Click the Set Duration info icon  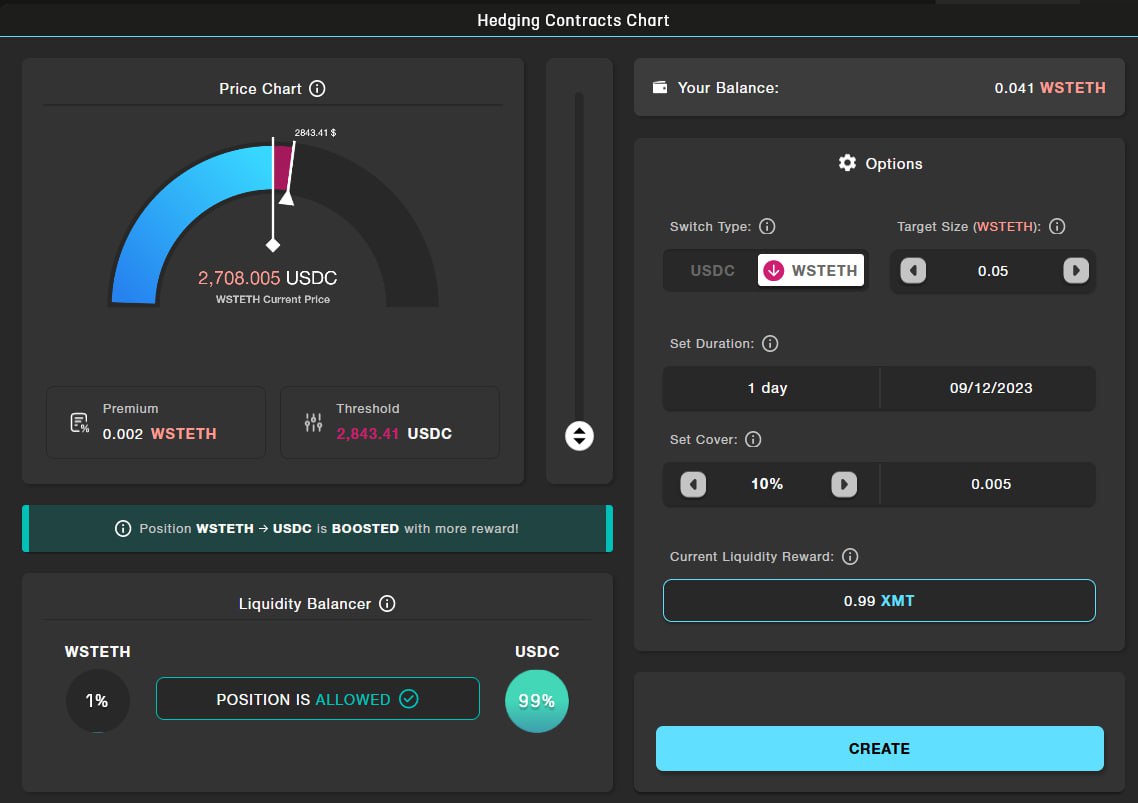pos(770,344)
